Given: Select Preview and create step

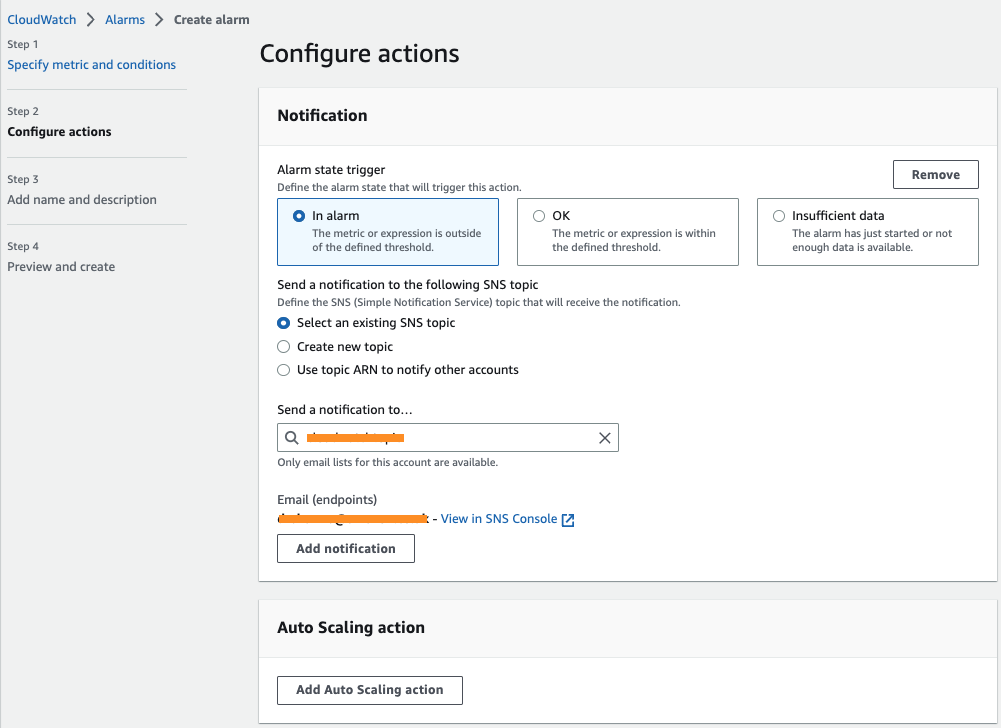Looking at the screenshot, I should tap(61, 267).
